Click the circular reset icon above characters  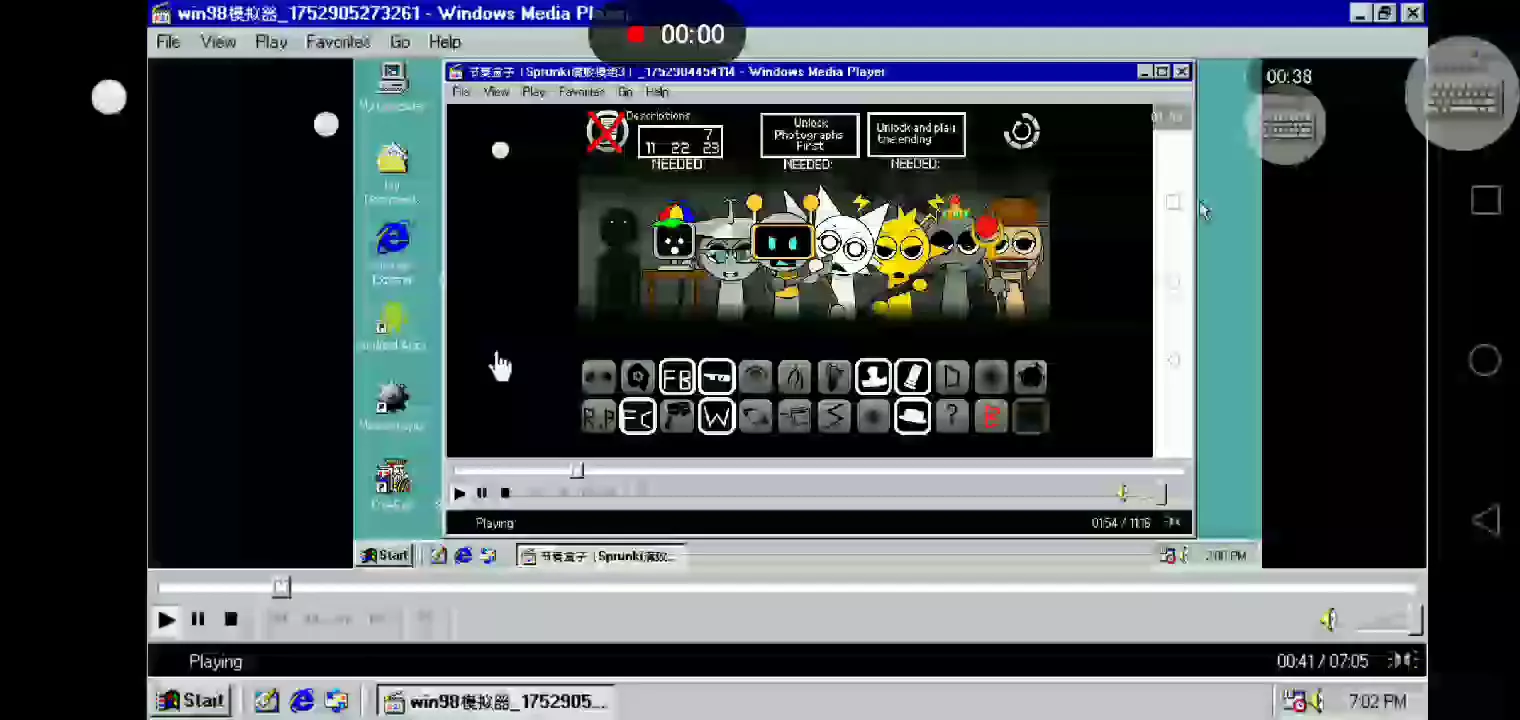click(1021, 132)
